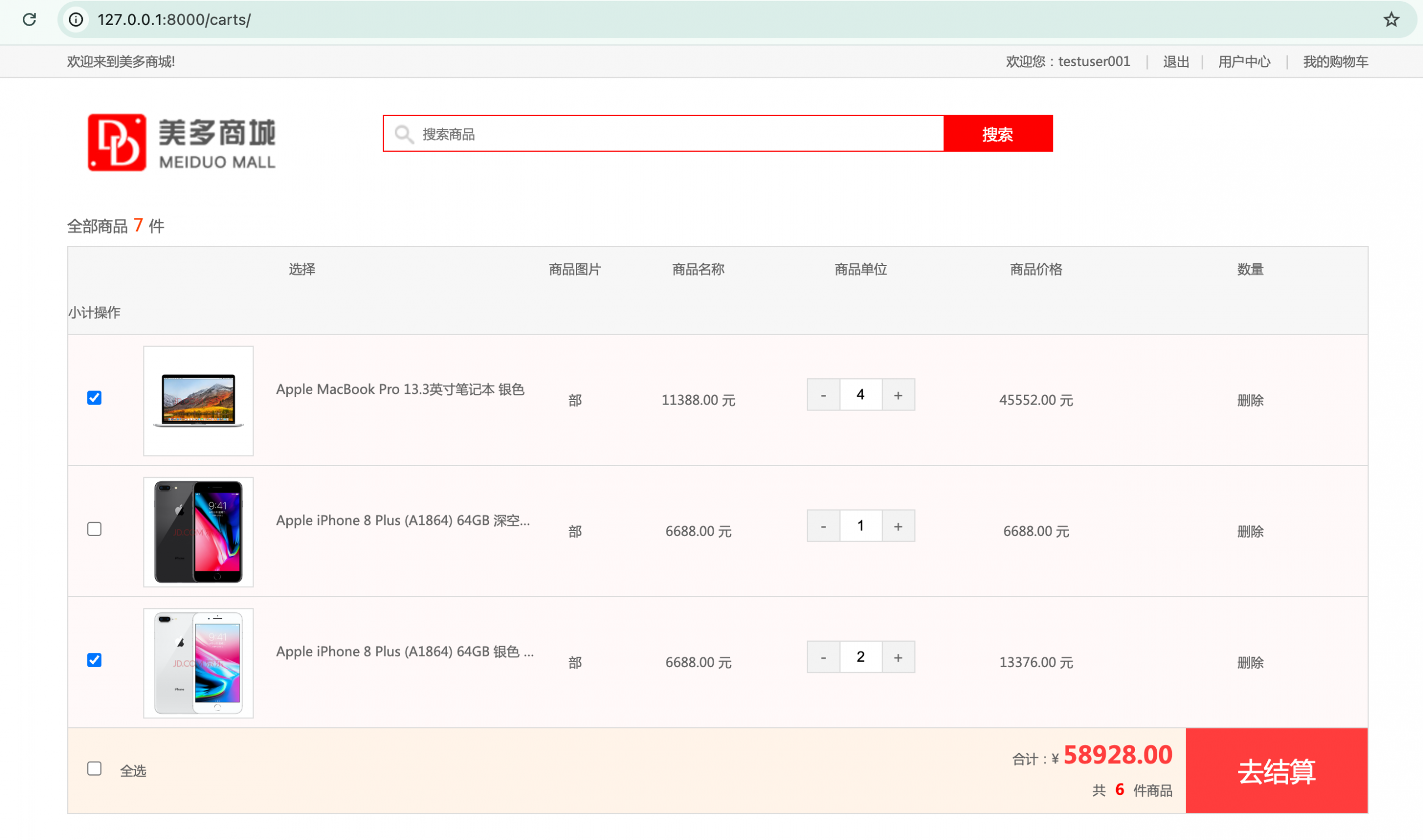
Task: Click Apple iPhone 8 Plus 64GB 银色 name
Action: (404, 652)
